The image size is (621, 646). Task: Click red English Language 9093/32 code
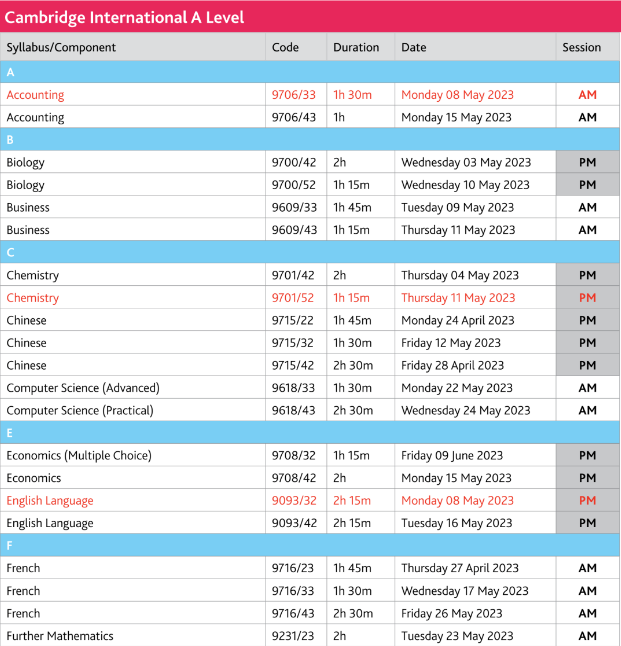coord(294,501)
